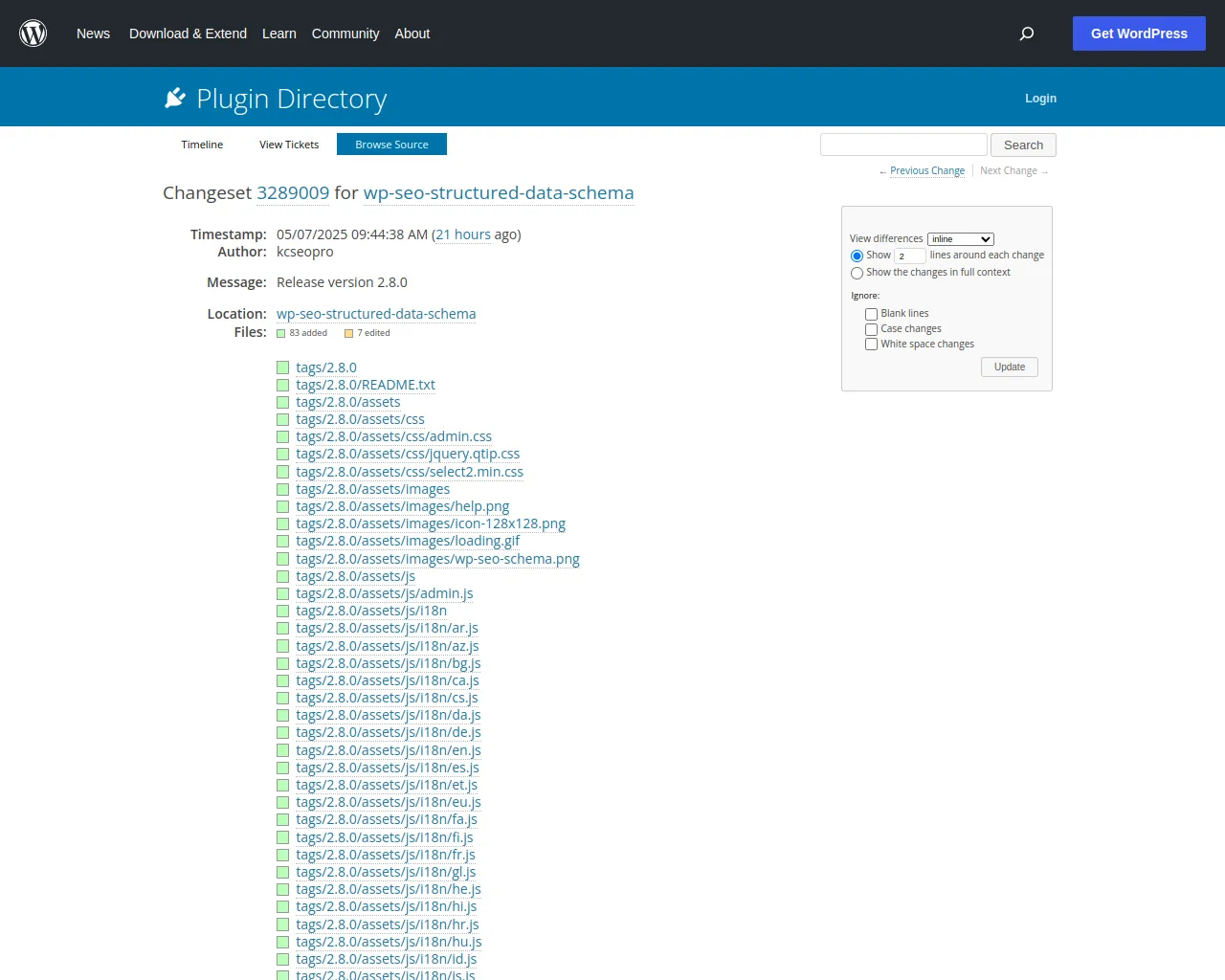The width and height of the screenshot is (1225, 980).
Task: Open tags/2.8.0 file link
Action: tap(326, 367)
